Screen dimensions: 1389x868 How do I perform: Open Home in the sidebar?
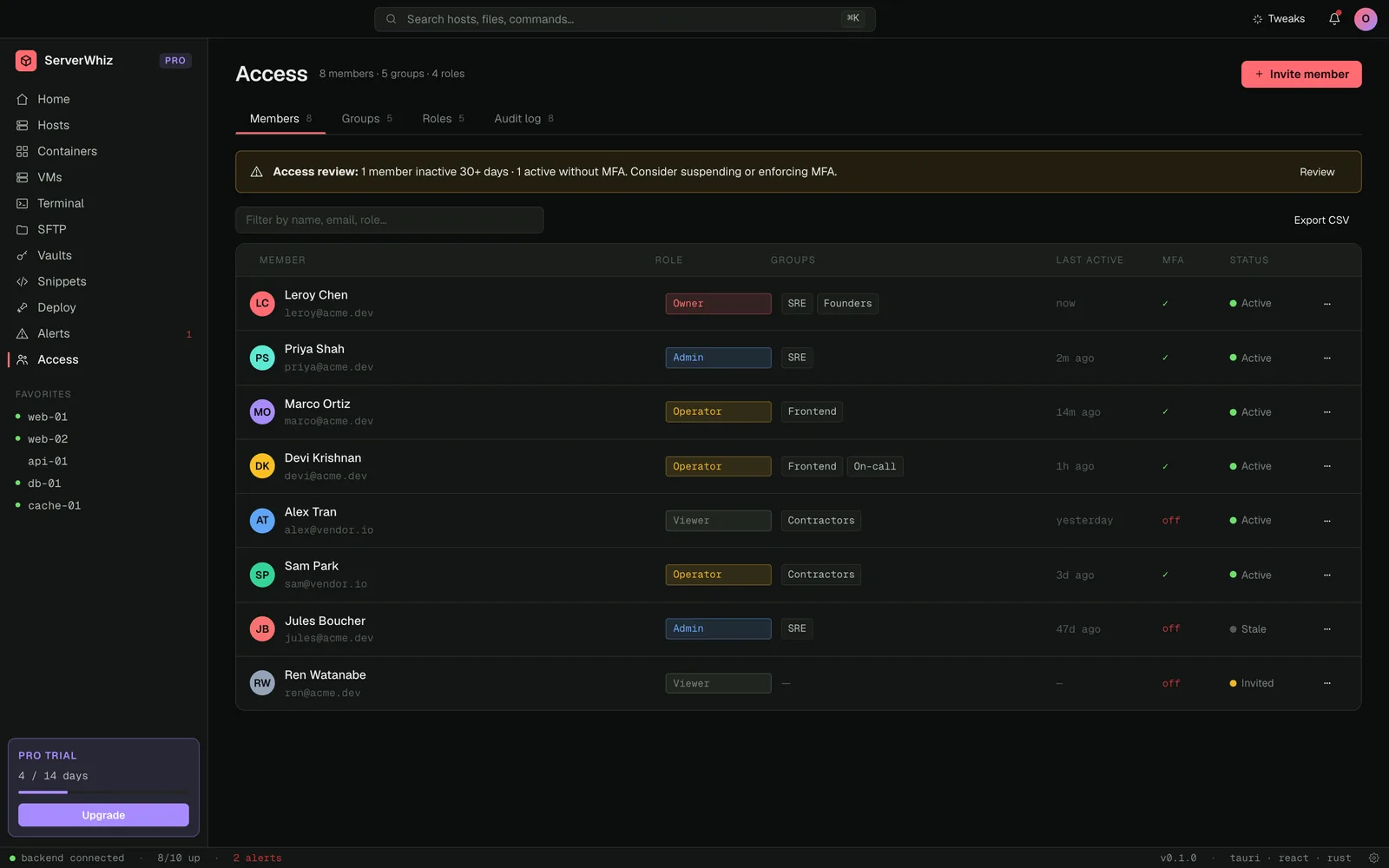pos(104,99)
